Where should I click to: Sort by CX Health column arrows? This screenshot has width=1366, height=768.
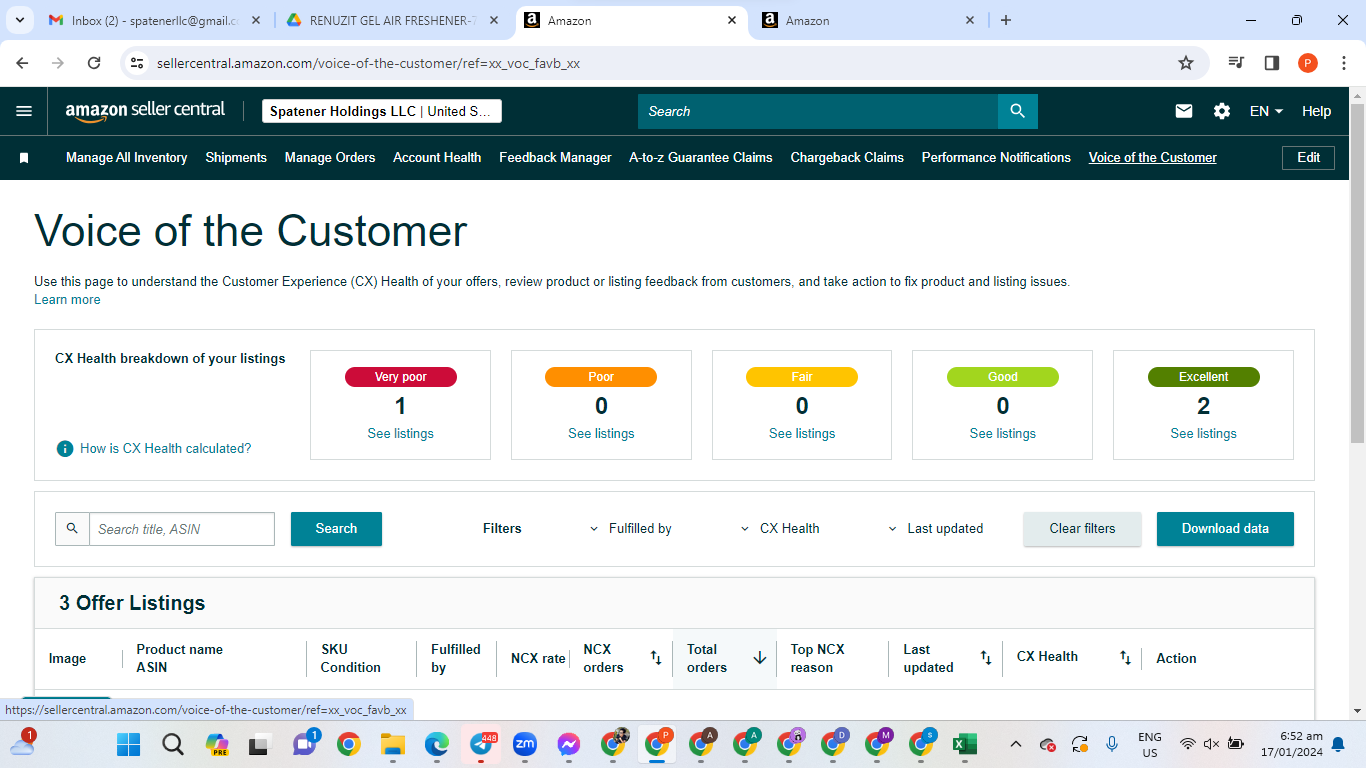tap(1126, 658)
